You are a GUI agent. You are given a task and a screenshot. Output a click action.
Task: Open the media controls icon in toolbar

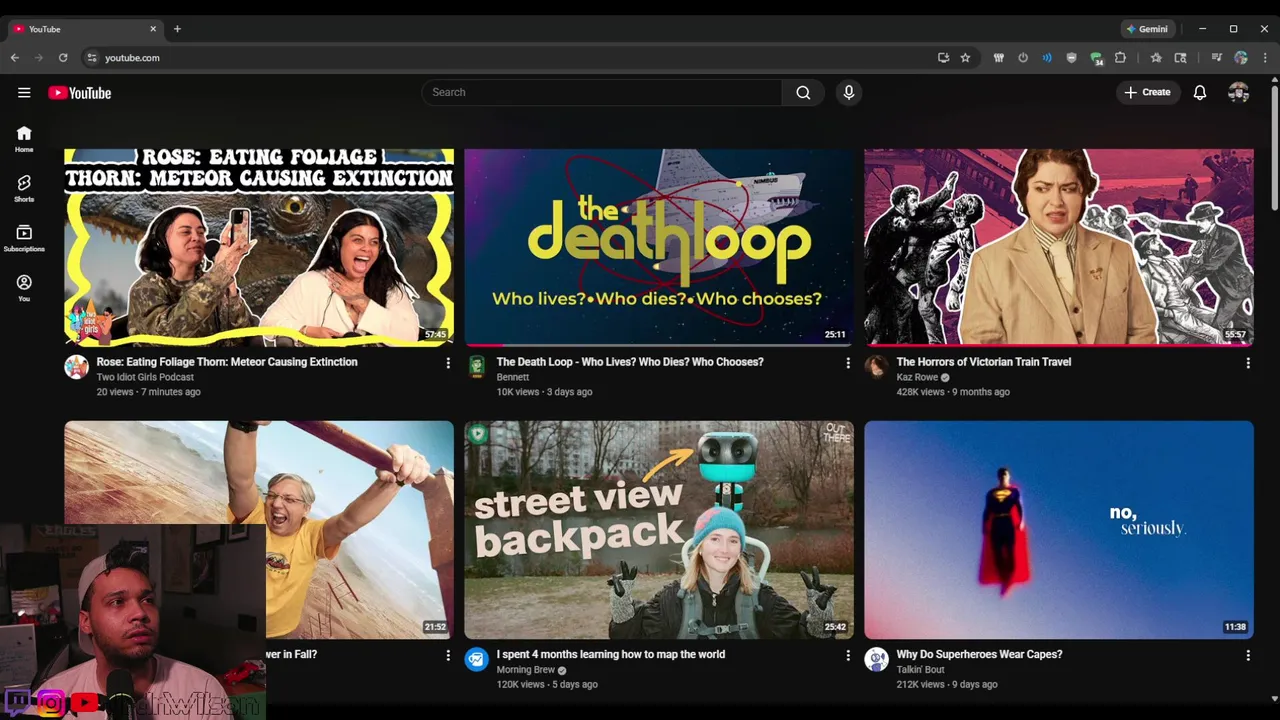1216,58
